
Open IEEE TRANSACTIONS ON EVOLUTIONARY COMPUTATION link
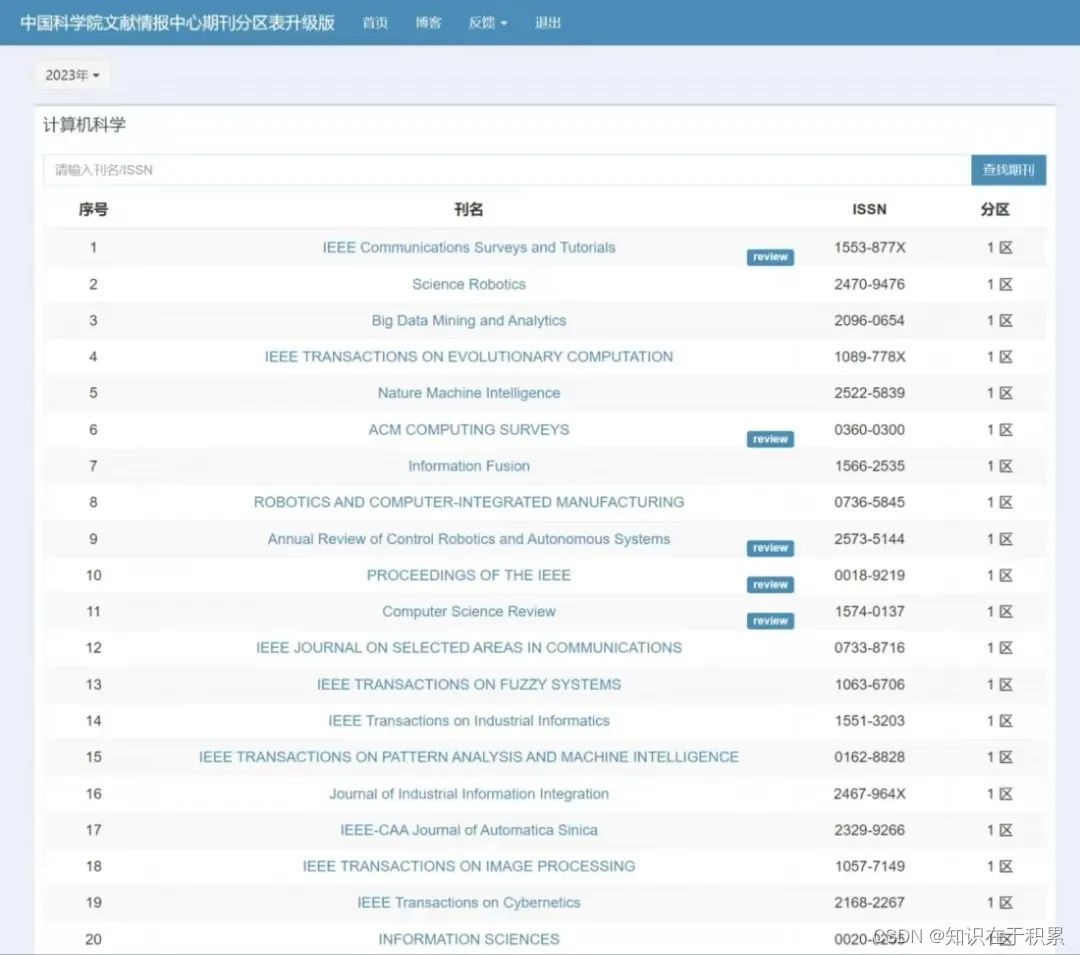468,357
